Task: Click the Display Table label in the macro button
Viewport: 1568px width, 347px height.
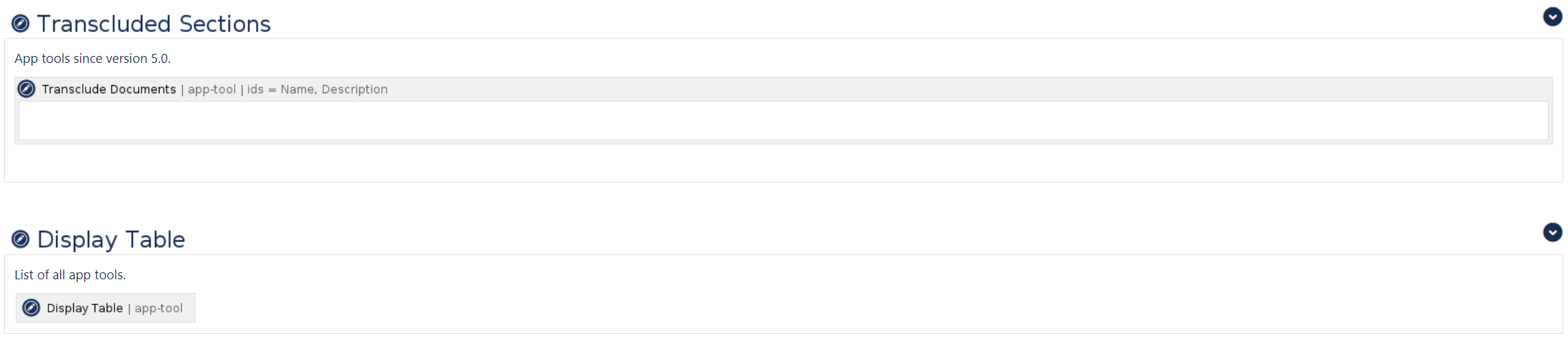Action: point(84,308)
